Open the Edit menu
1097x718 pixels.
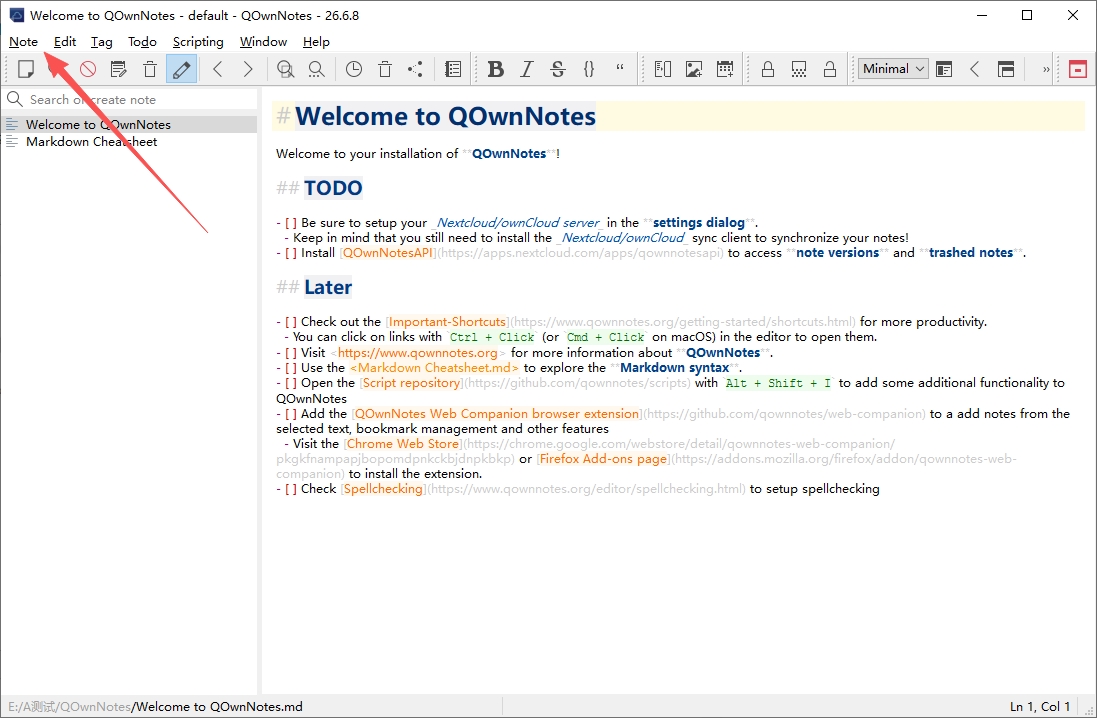pyautogui.click(x=65, y=42)
